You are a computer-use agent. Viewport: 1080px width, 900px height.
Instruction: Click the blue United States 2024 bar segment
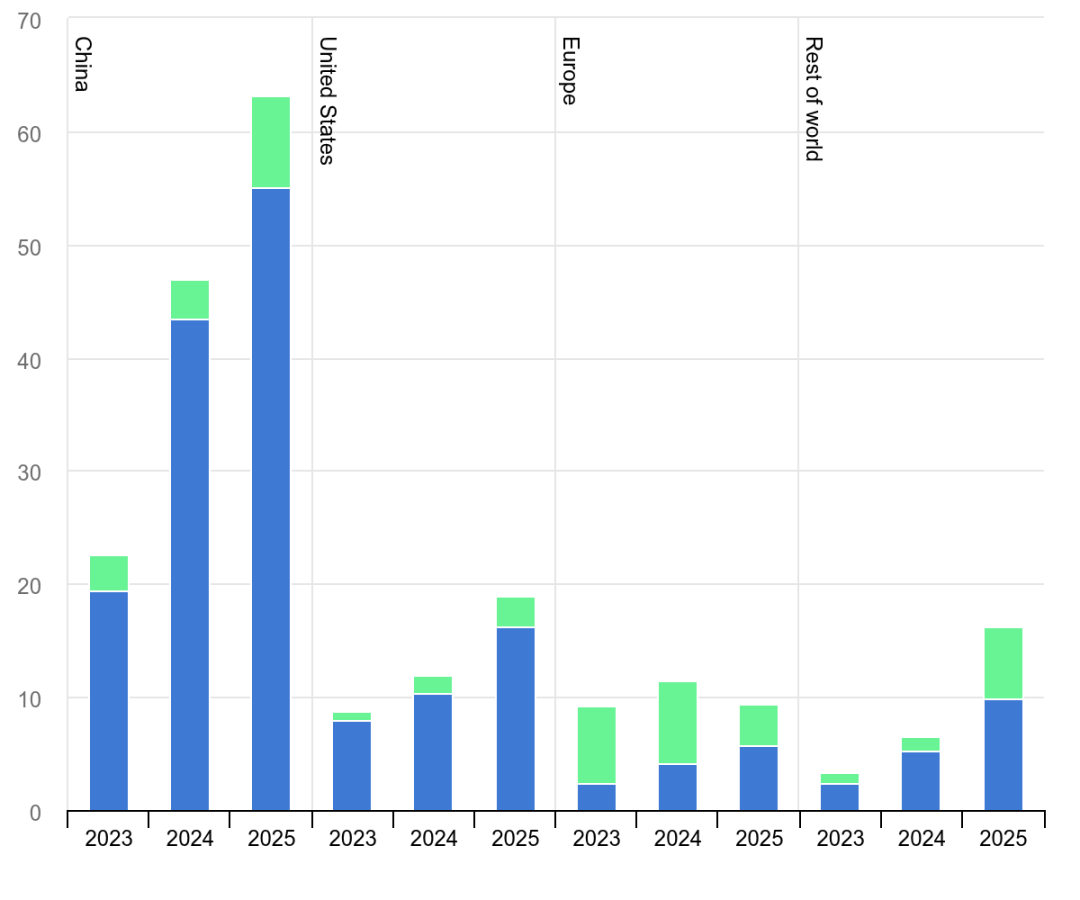433,753
